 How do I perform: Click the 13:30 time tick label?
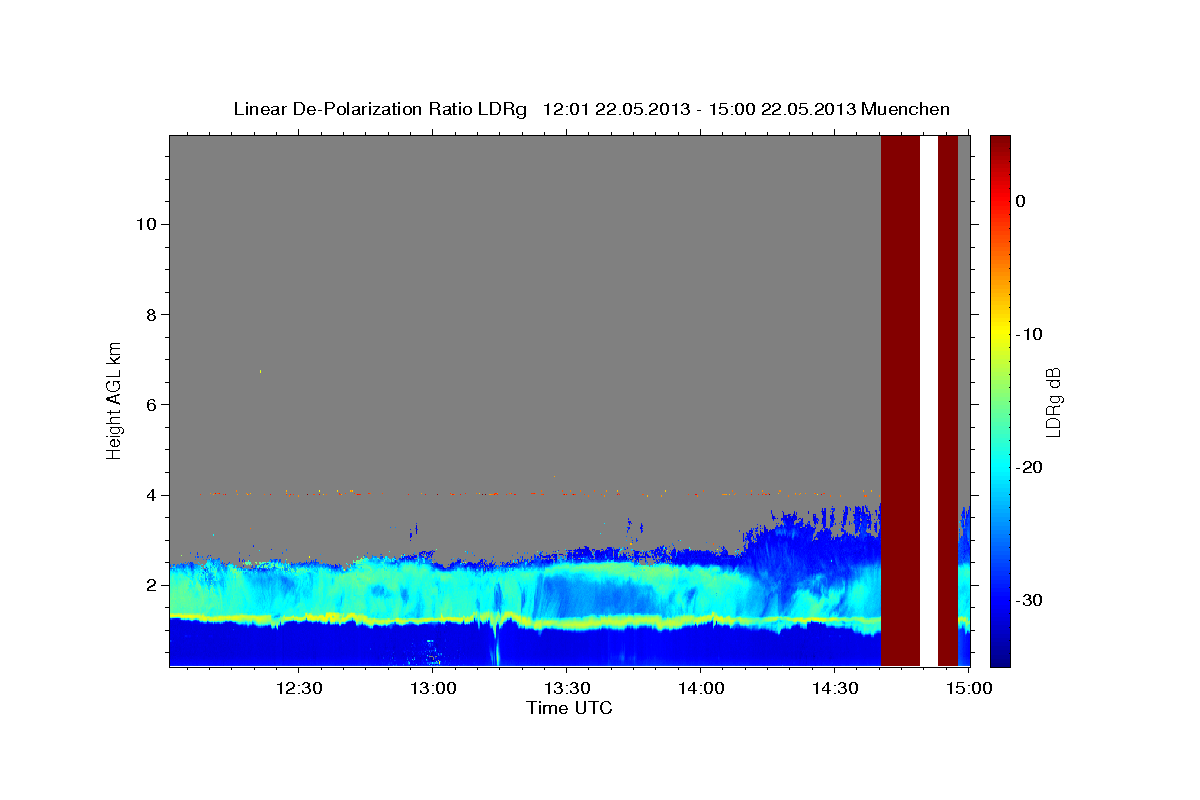tap(566, 688)
